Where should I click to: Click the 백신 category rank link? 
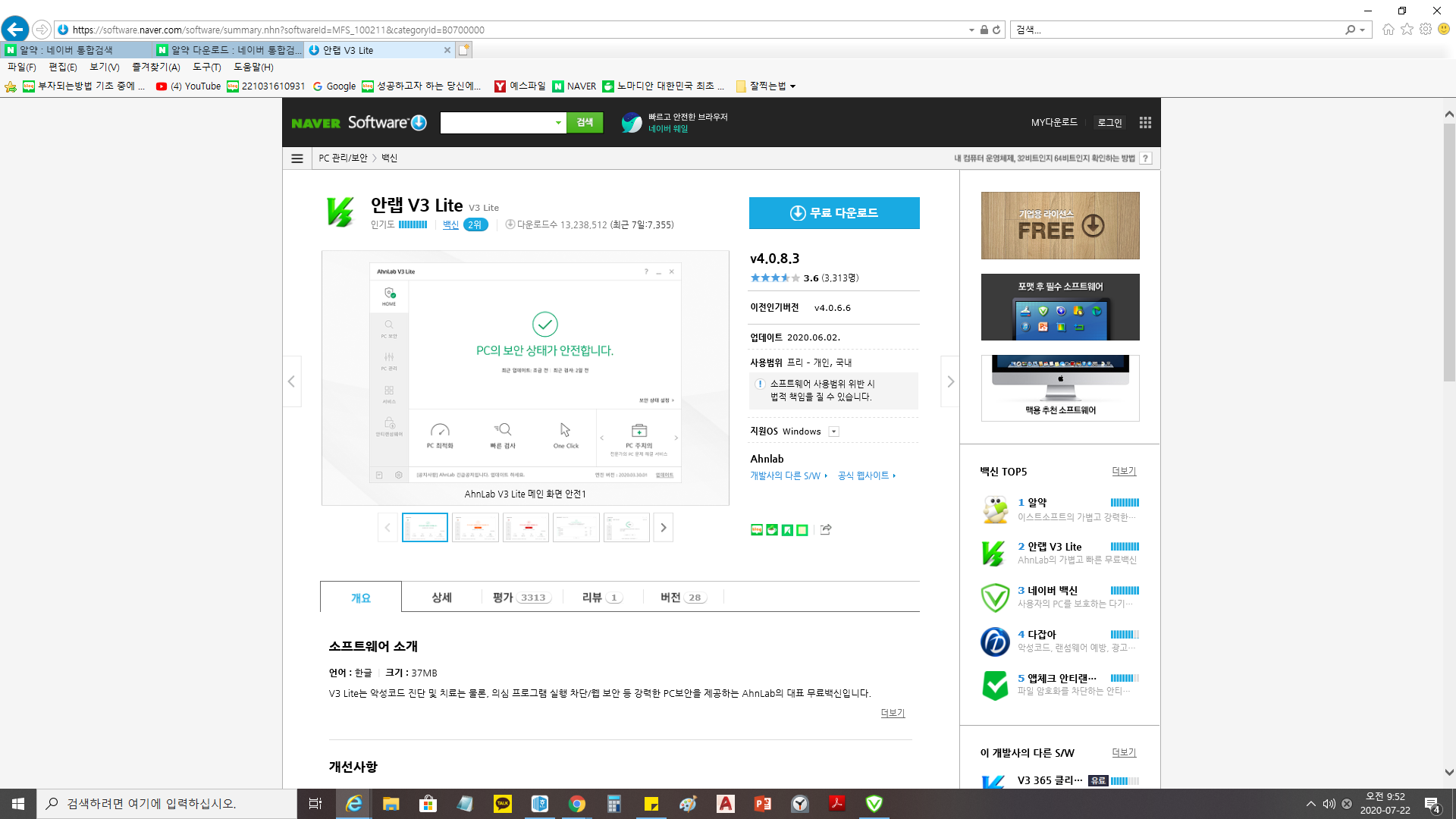point(450,225)
